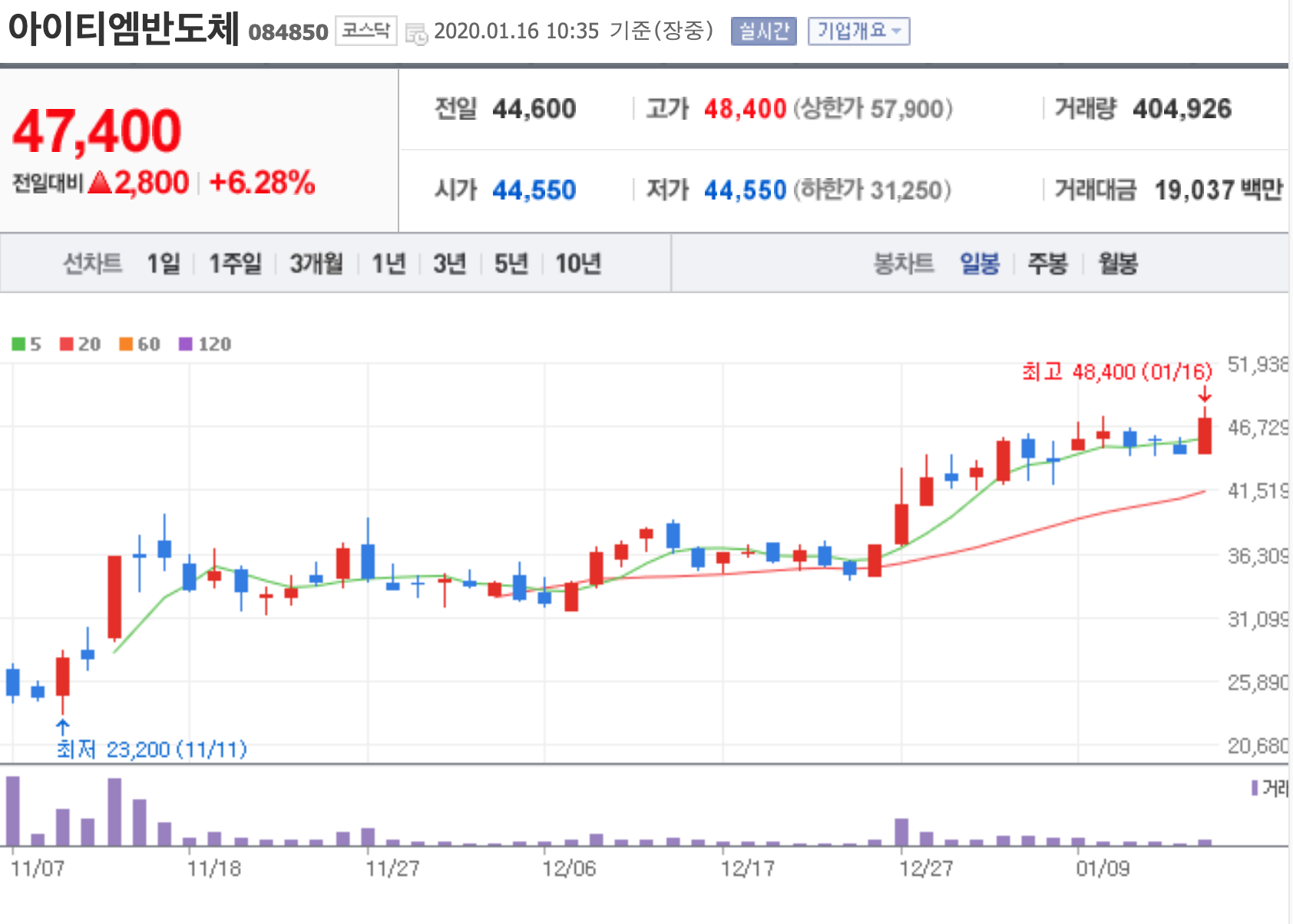Screen dimensions: 1293x924
Task: Click the orange 60-day moving average swatch
Action: [x=126, y=344]
